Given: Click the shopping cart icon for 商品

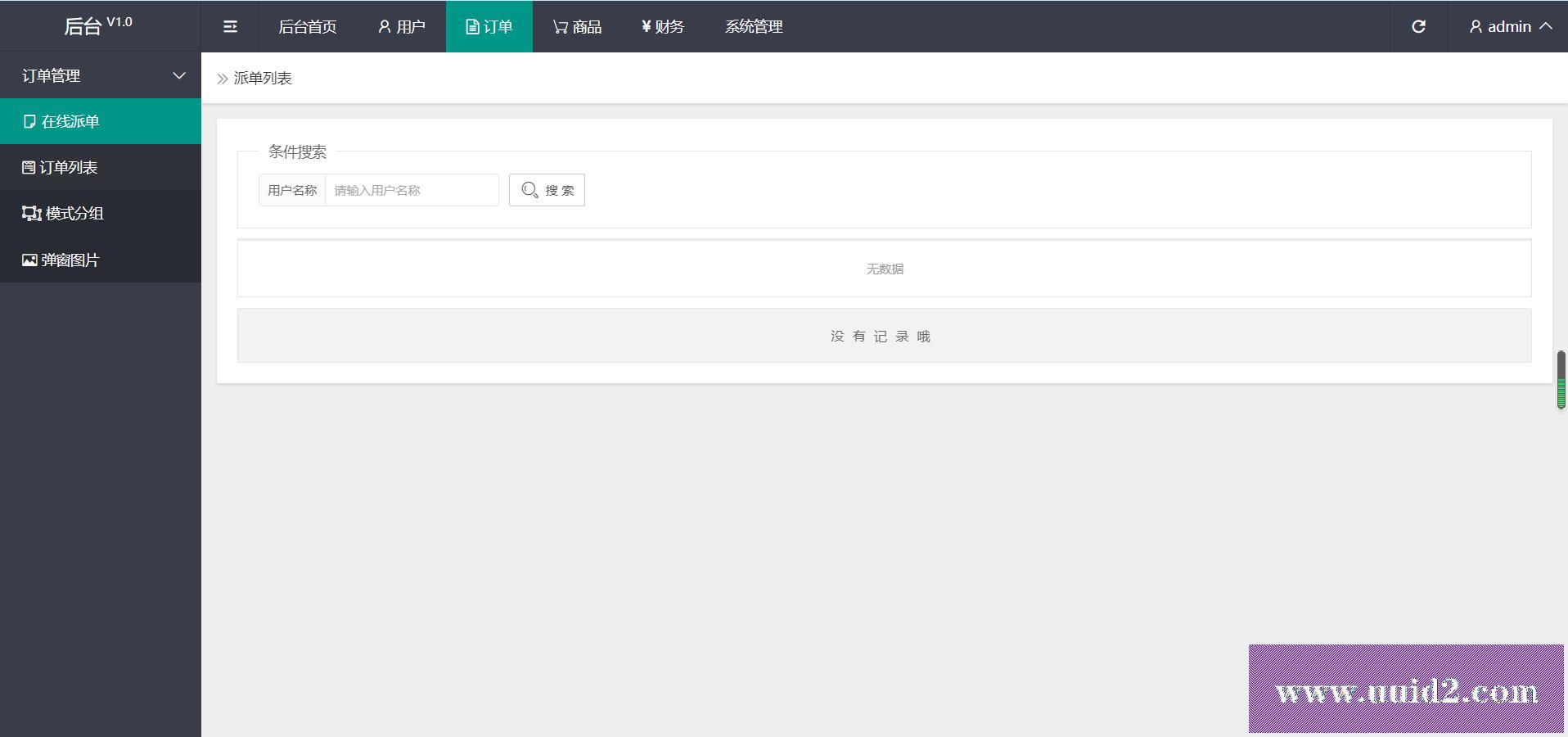Looking at the screenshot, I should [560, 27].
